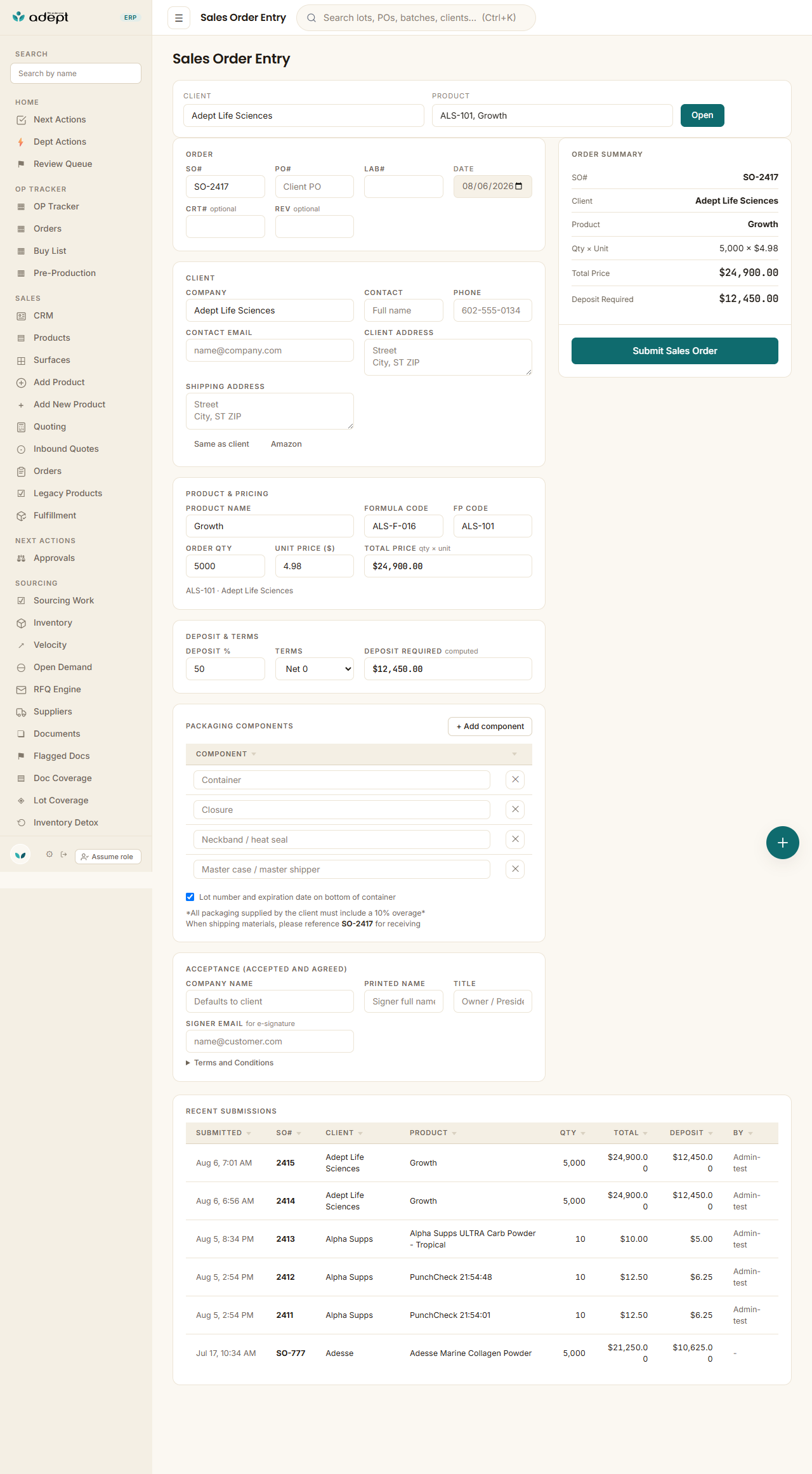
Task: Toggle the hamburger sidebar menu button
Action: pos(179,18)
